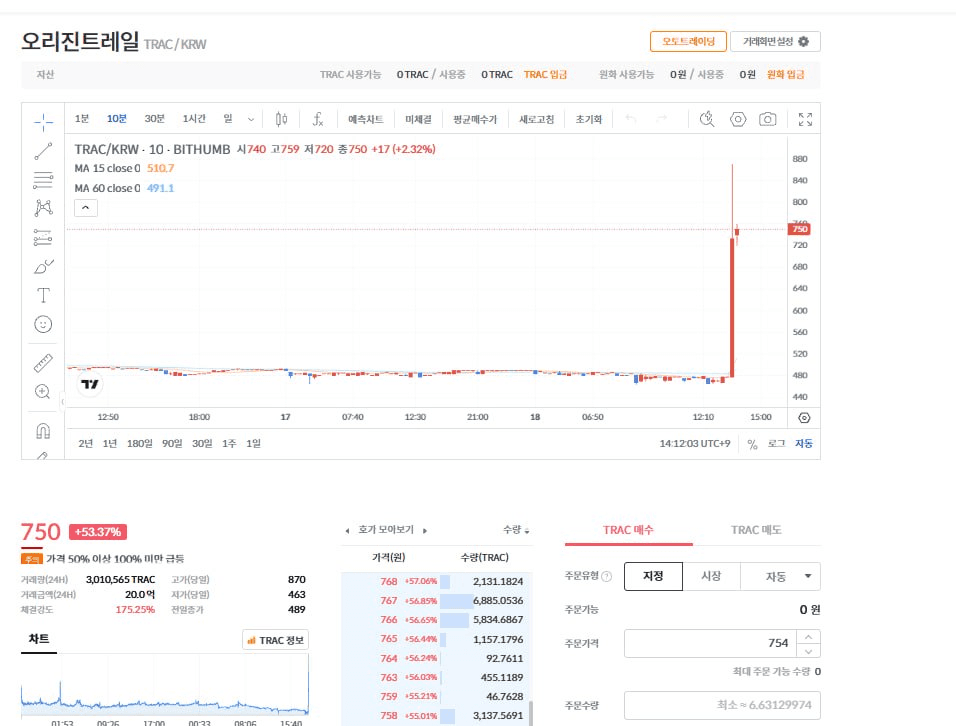Screen dimensions: 956x726
Task: Open the TRAC 정보 button
Action: pos(276,640)
